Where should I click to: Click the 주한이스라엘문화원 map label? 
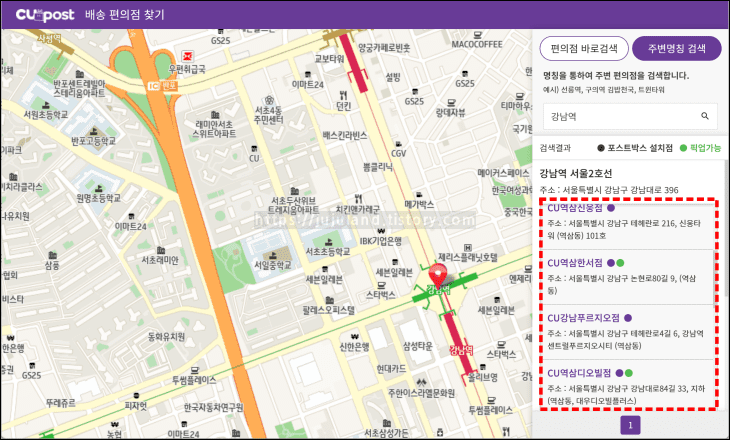(x=422, y=393)
